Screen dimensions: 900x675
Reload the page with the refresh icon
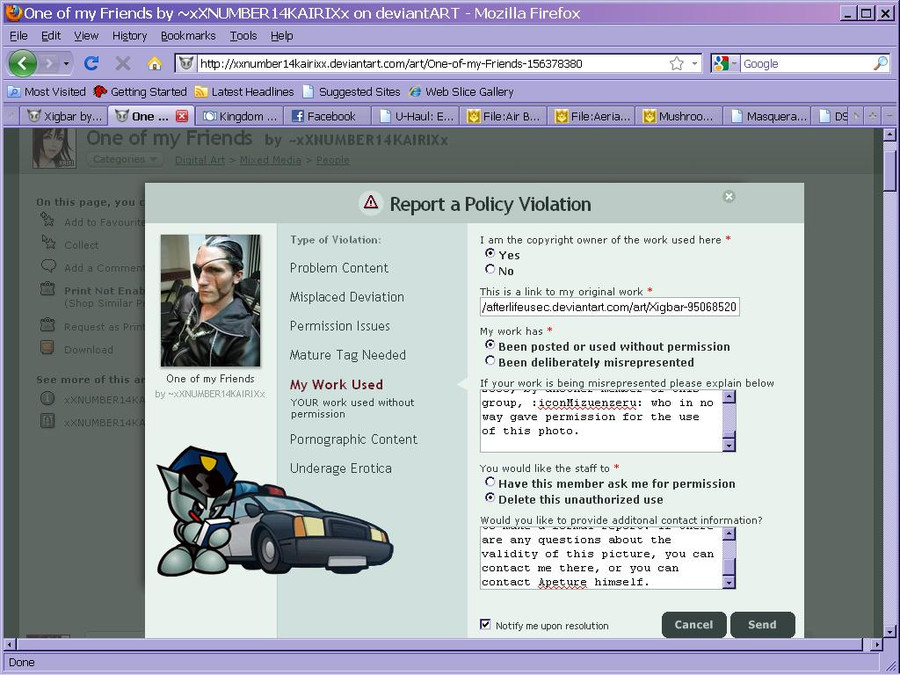pos(91,63)
